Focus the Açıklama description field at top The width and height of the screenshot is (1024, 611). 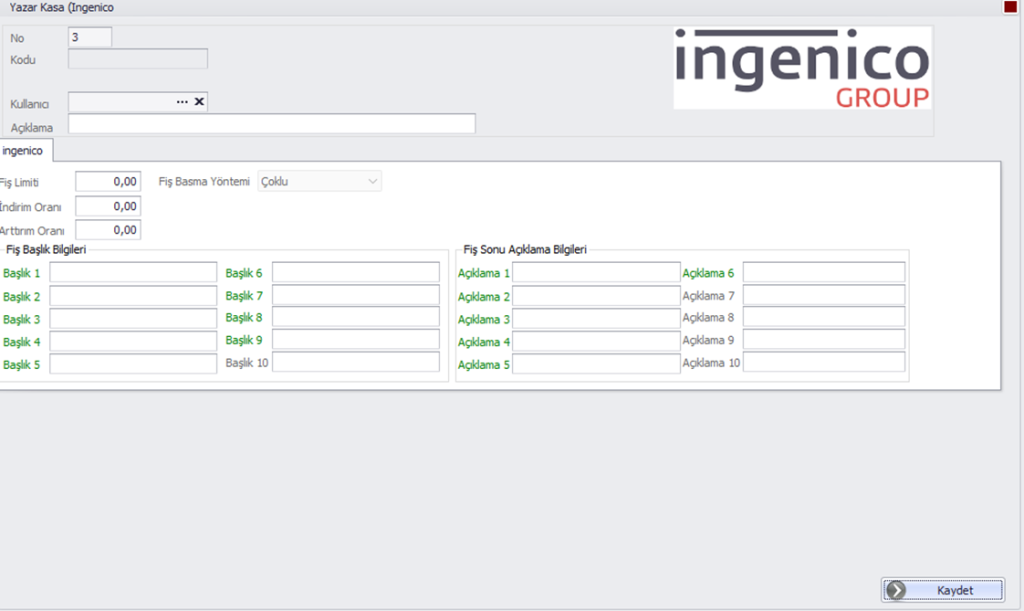pos(272,124)
